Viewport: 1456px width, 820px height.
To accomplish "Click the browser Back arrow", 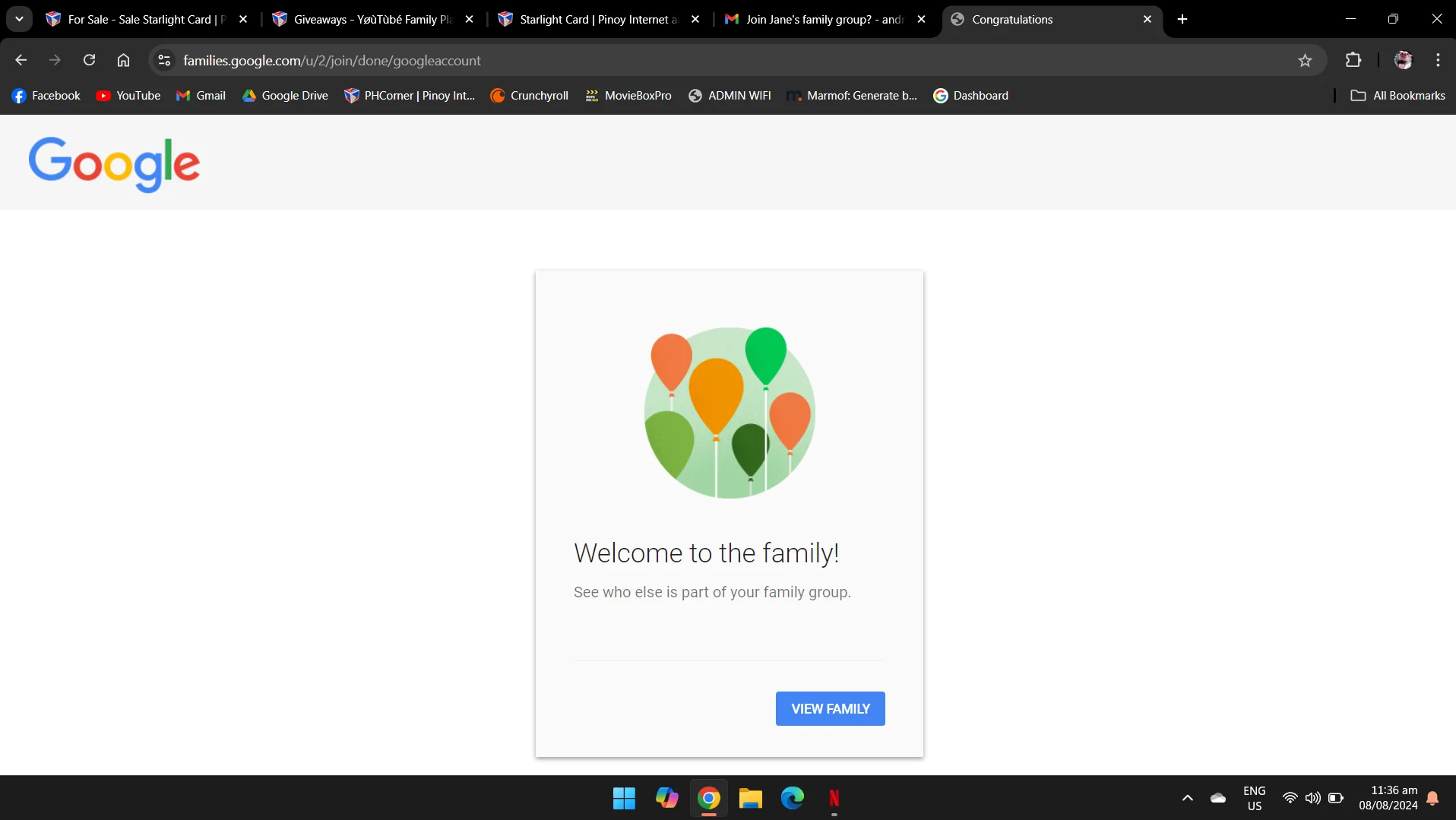I will coord(21,60).
